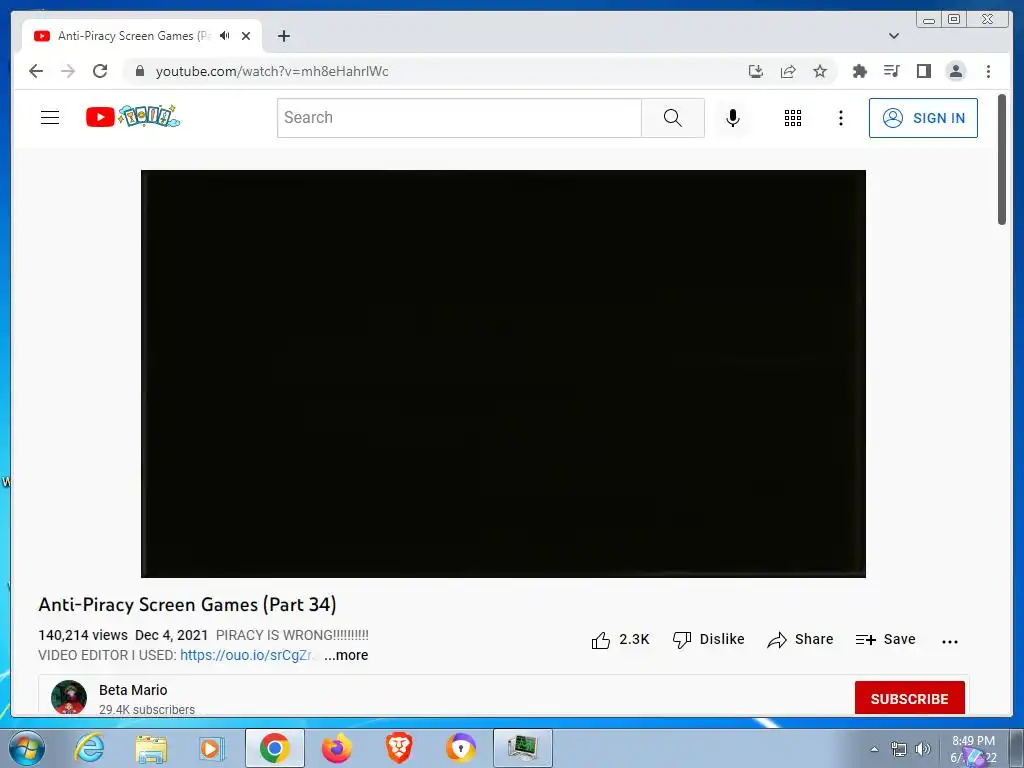Image resolution: width=1024 pixels, height=768 pixels.
Task: Toggle the Chrome side panel icon
Action: [923, 71]
